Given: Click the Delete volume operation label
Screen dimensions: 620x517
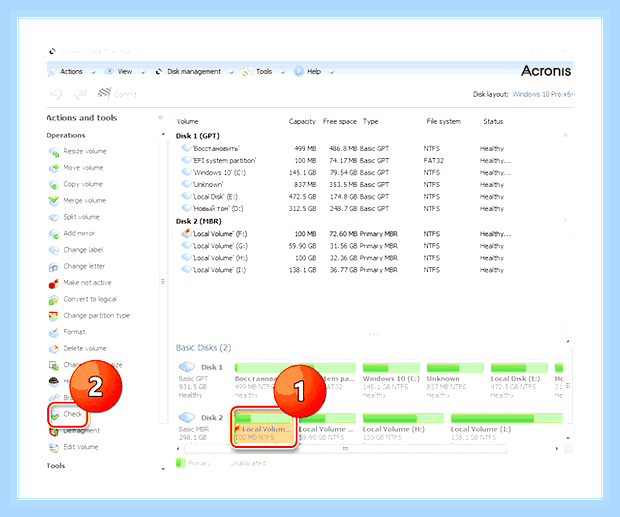Looking at the screenshot, I should (85, 349).
